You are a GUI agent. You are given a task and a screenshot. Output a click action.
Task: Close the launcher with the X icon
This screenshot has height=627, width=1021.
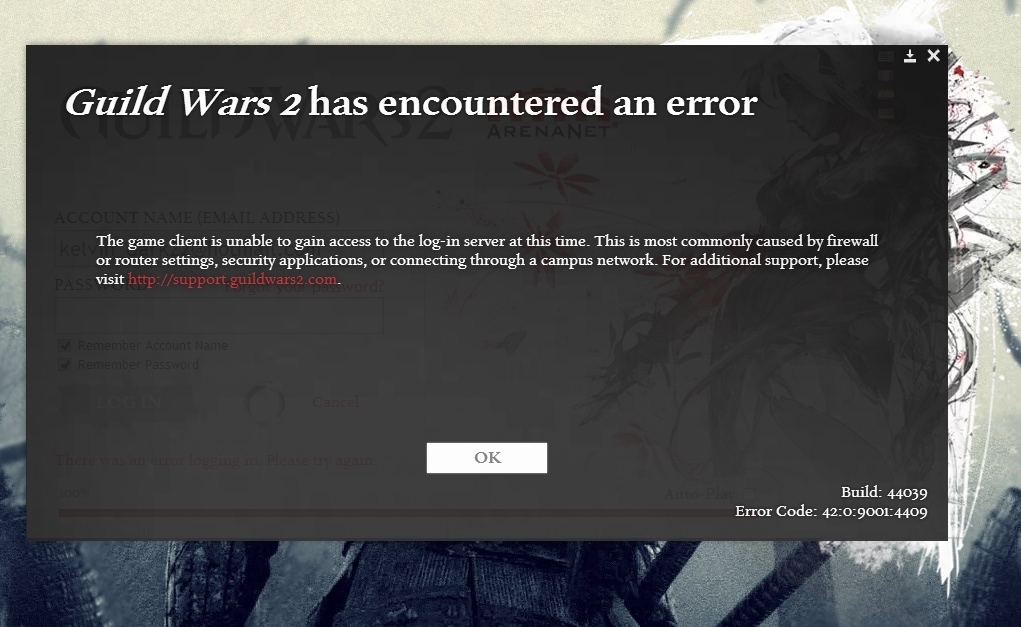pos(933,56)
